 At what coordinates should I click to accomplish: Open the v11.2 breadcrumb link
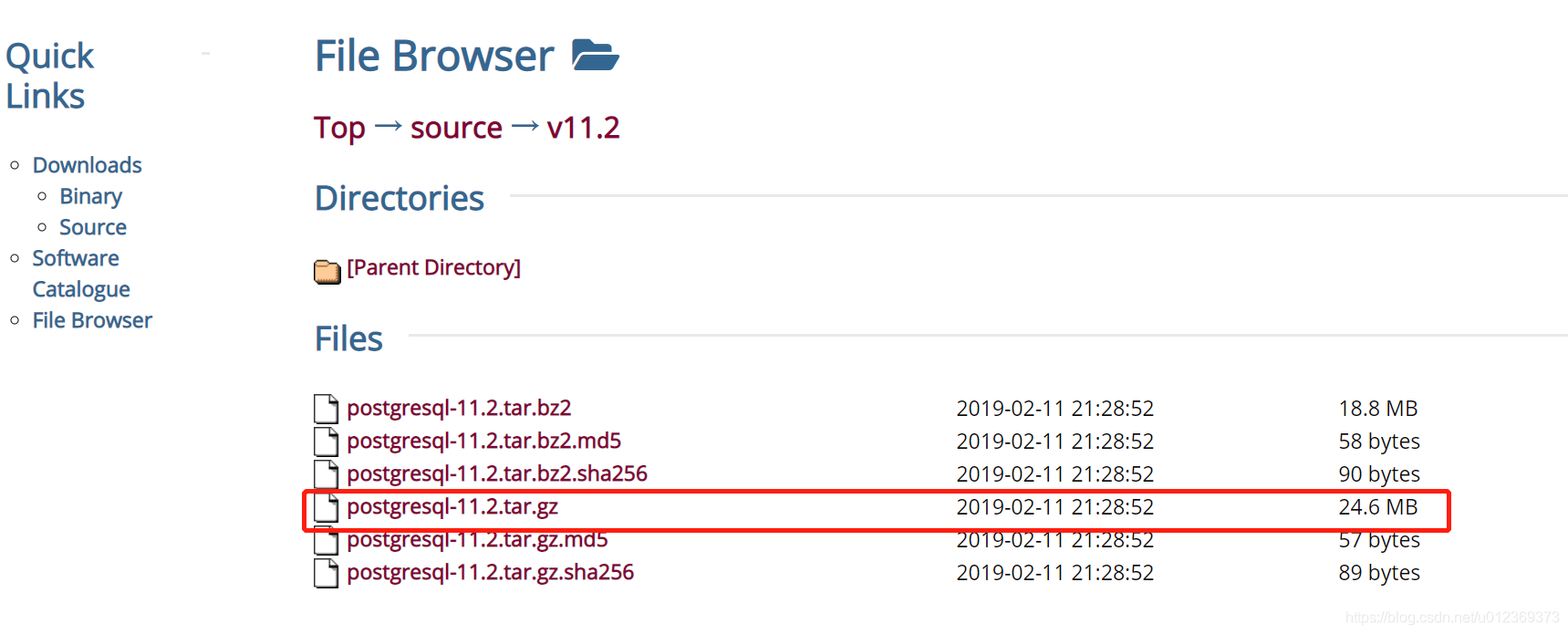(584, 128)
